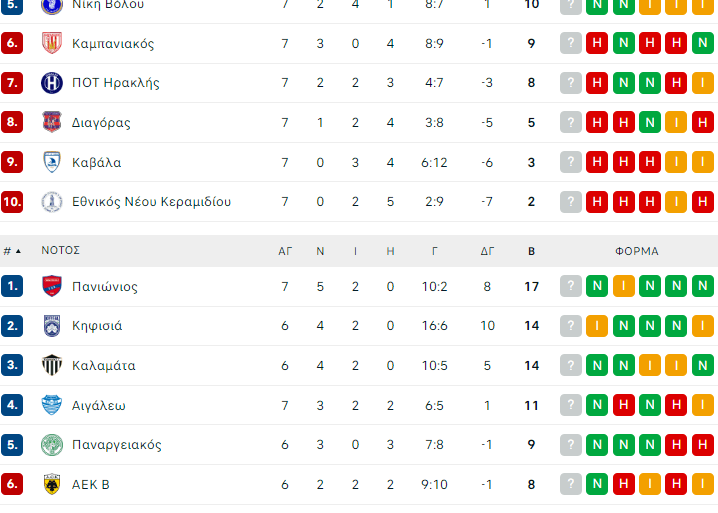Click the ΦΟΡΜΑ column header
718x513 pixels.
pyautogui.click(x=637, y=251)
